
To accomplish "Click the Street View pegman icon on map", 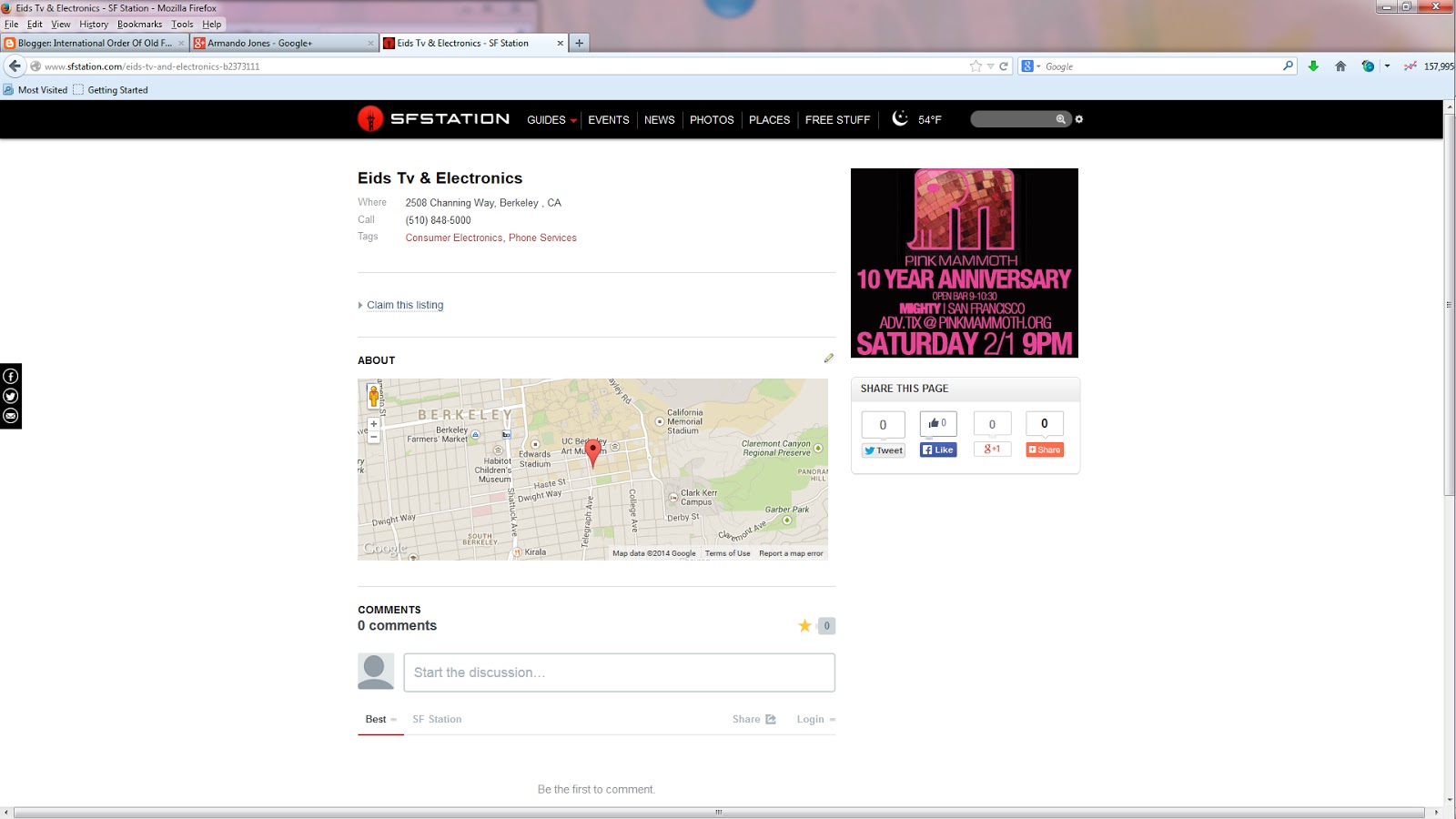I will pyautogui.click(x=373, y=395).
